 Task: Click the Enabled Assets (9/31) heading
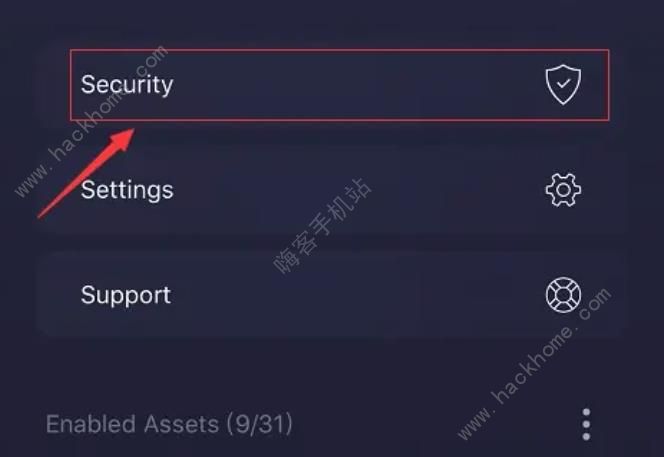coord(169,424)
